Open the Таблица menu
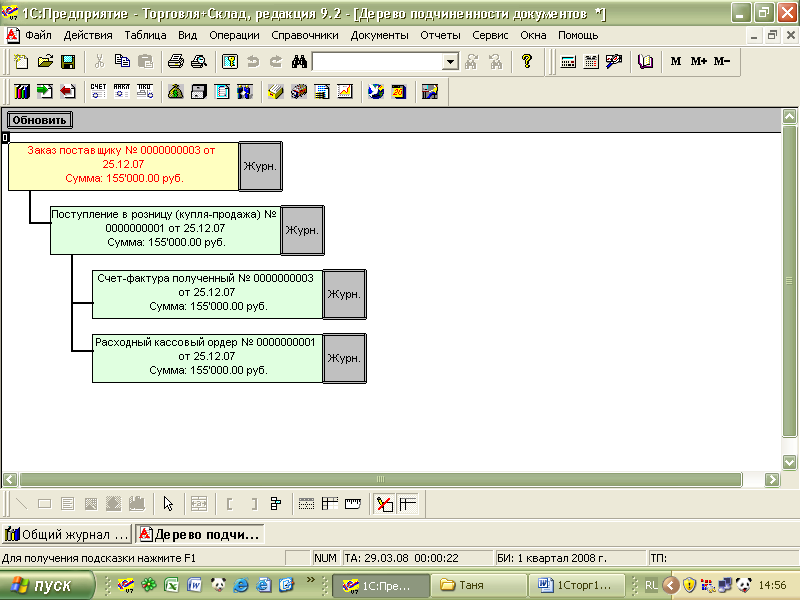 coord(145,35)
